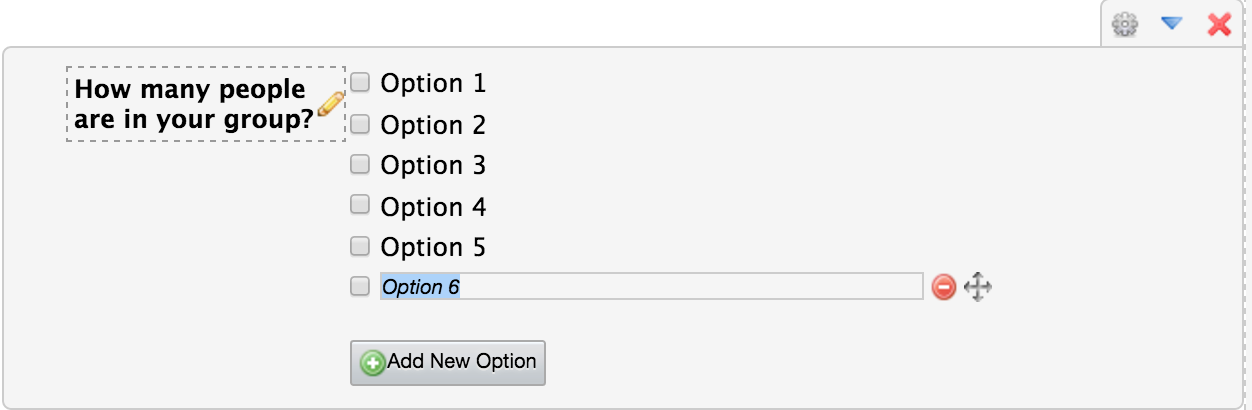1252x410 pixels.
Task: Click the pencil edit icon beside question
Action: click(x=331, y=103)
